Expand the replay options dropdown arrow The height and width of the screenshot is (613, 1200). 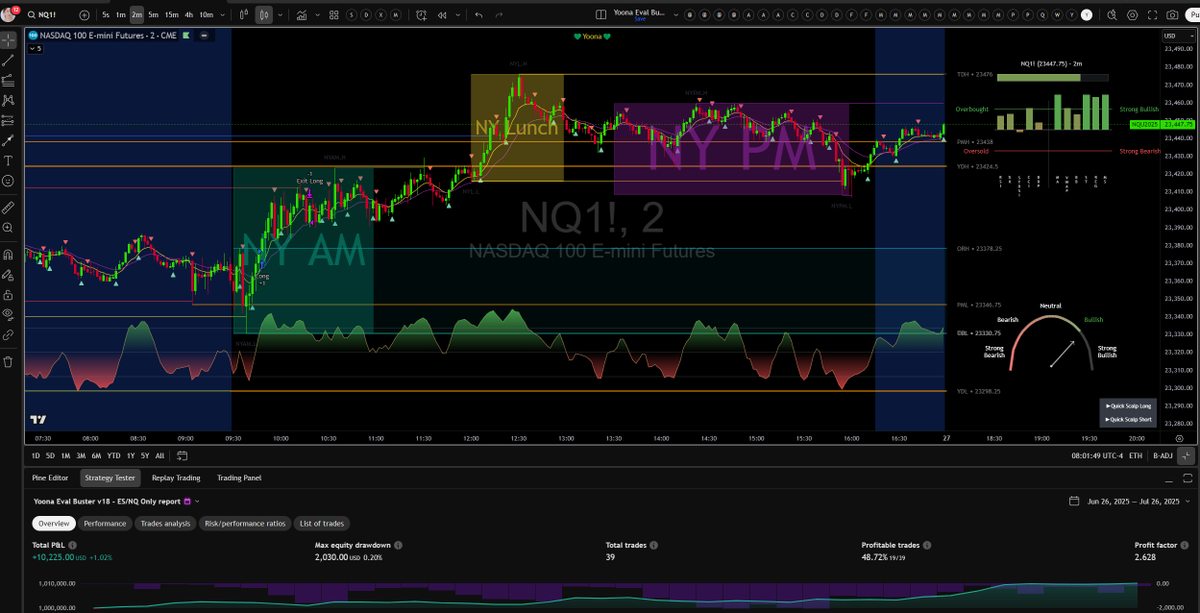coord(459,15)
